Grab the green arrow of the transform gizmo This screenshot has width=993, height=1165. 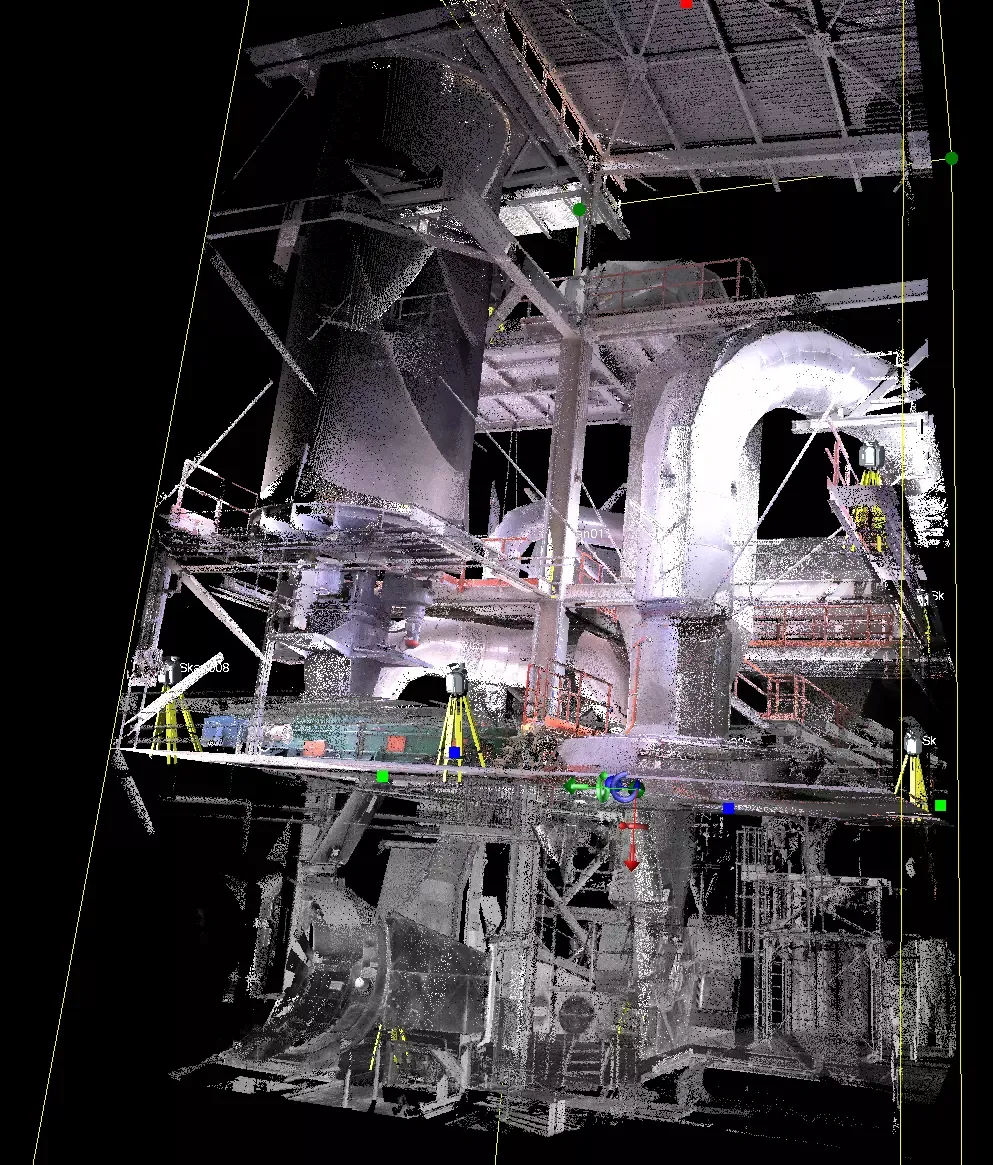[x=579, y=788]
